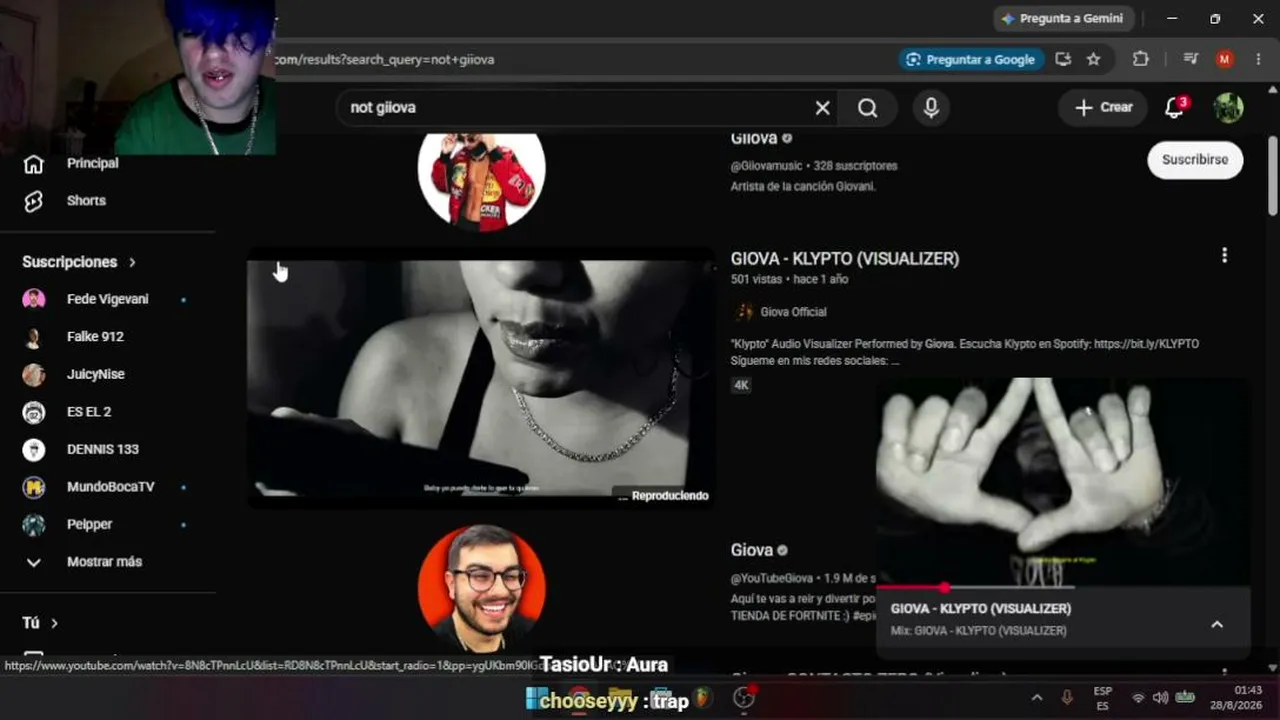Open Chrome media controls icon
The height and width of the screenshot is (720, 1280).
(1190, 59)
